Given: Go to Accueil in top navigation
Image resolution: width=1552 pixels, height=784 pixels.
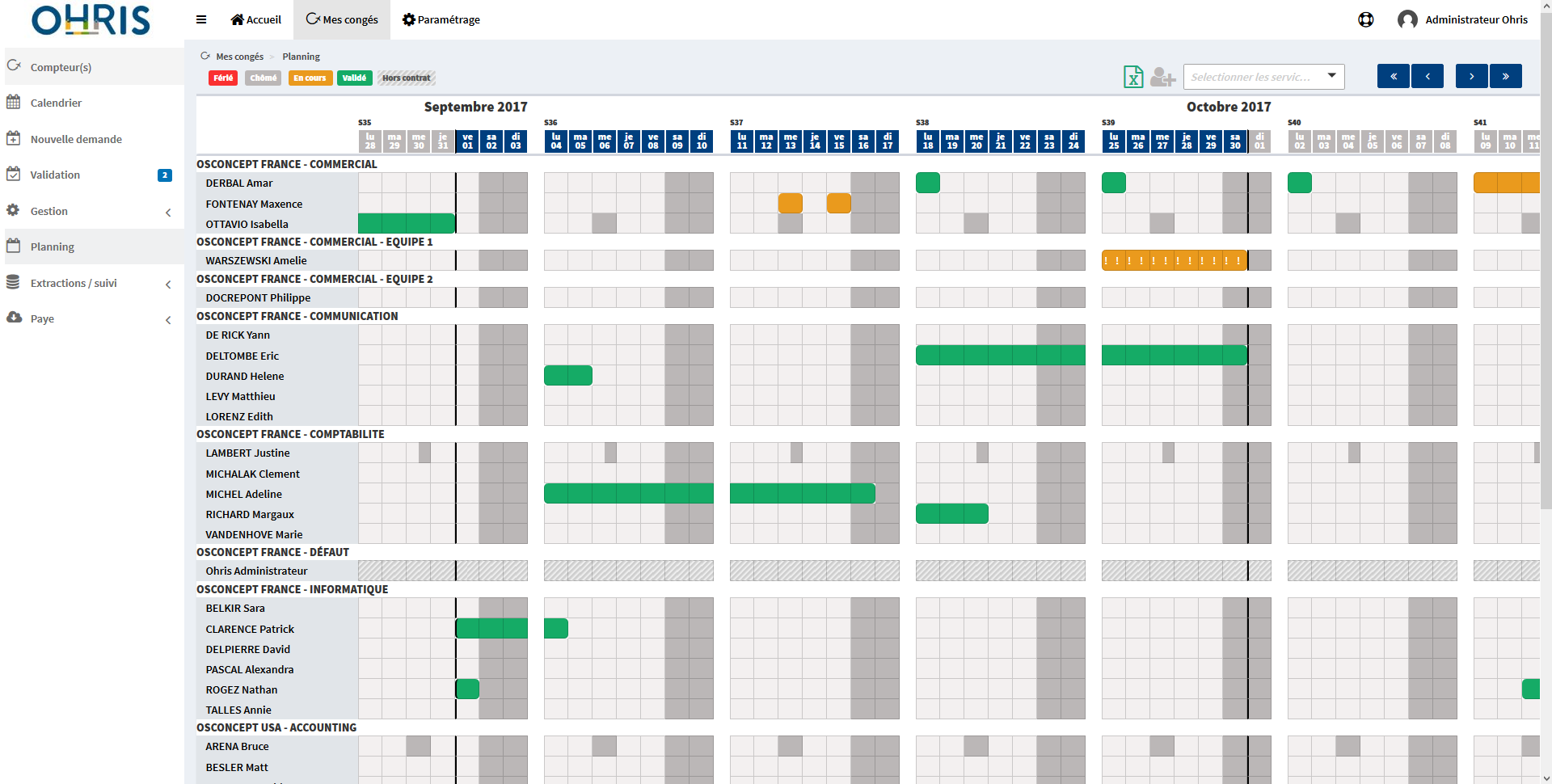Looking at the screenshot, I should pos(256,19).
